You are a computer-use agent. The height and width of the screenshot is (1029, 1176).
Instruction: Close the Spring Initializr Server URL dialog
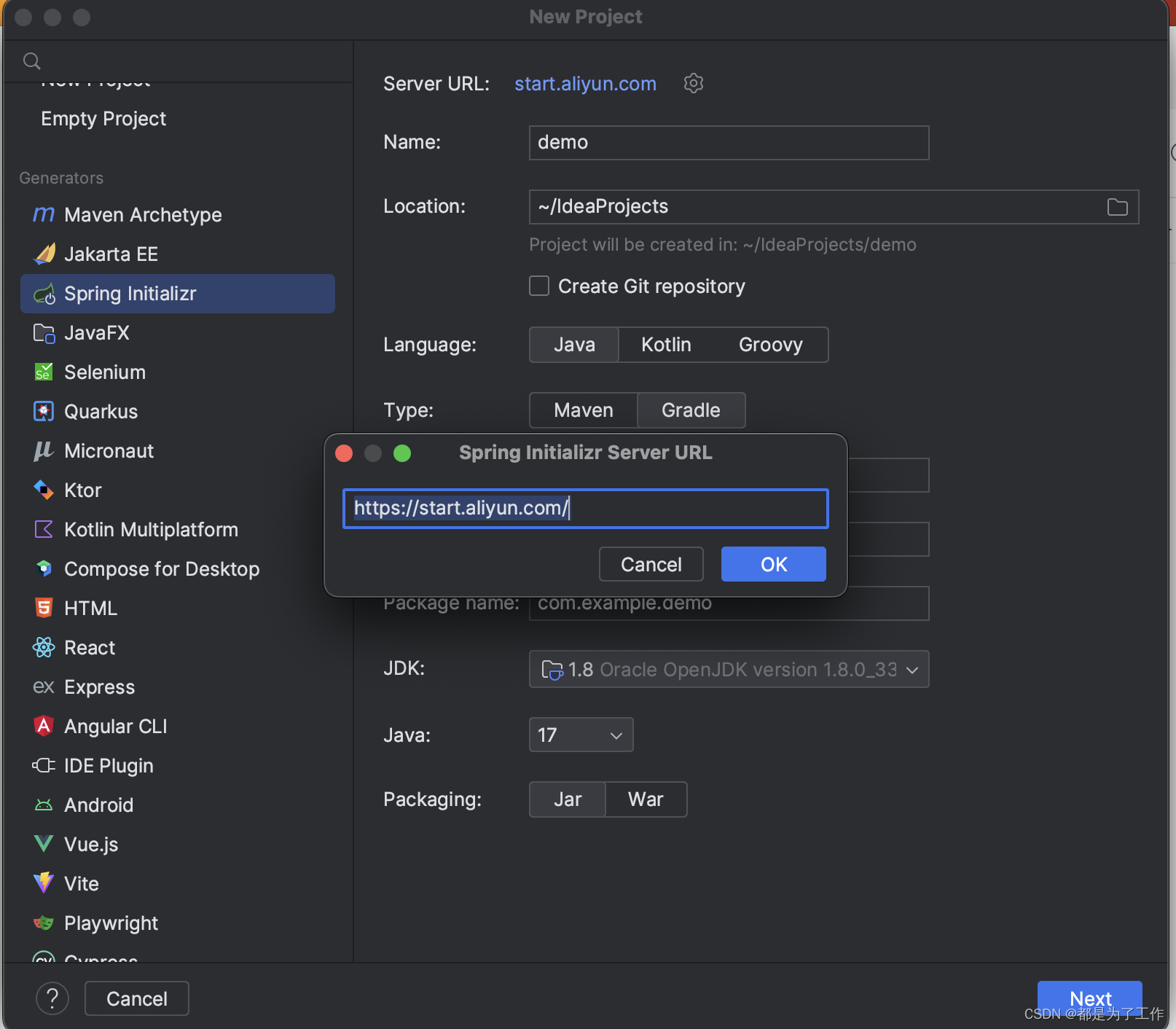344,453
